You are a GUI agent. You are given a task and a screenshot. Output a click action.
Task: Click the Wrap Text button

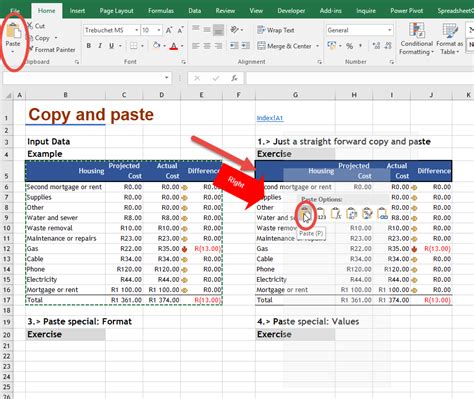tap(276, 30)
